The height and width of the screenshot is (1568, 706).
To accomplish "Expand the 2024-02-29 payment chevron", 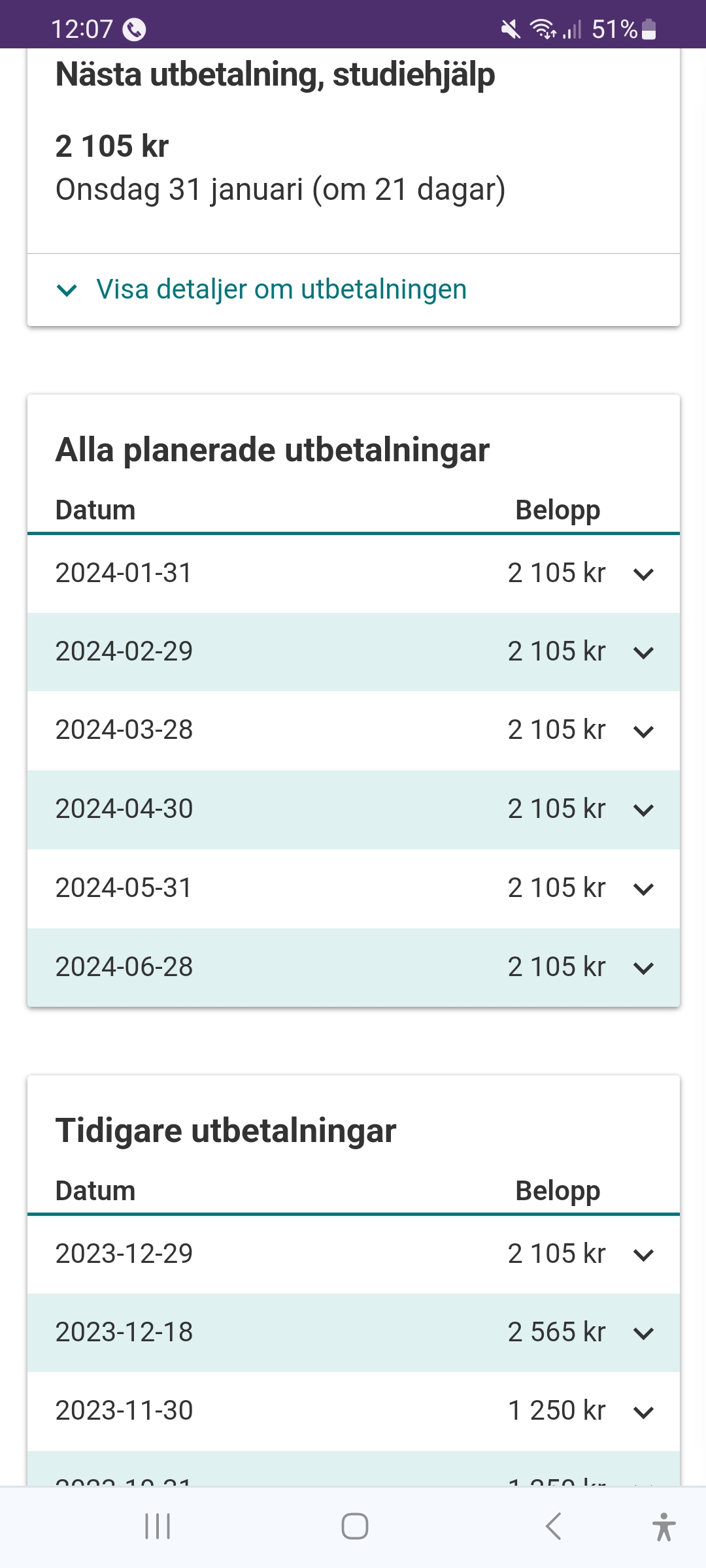I will [643, 653].
